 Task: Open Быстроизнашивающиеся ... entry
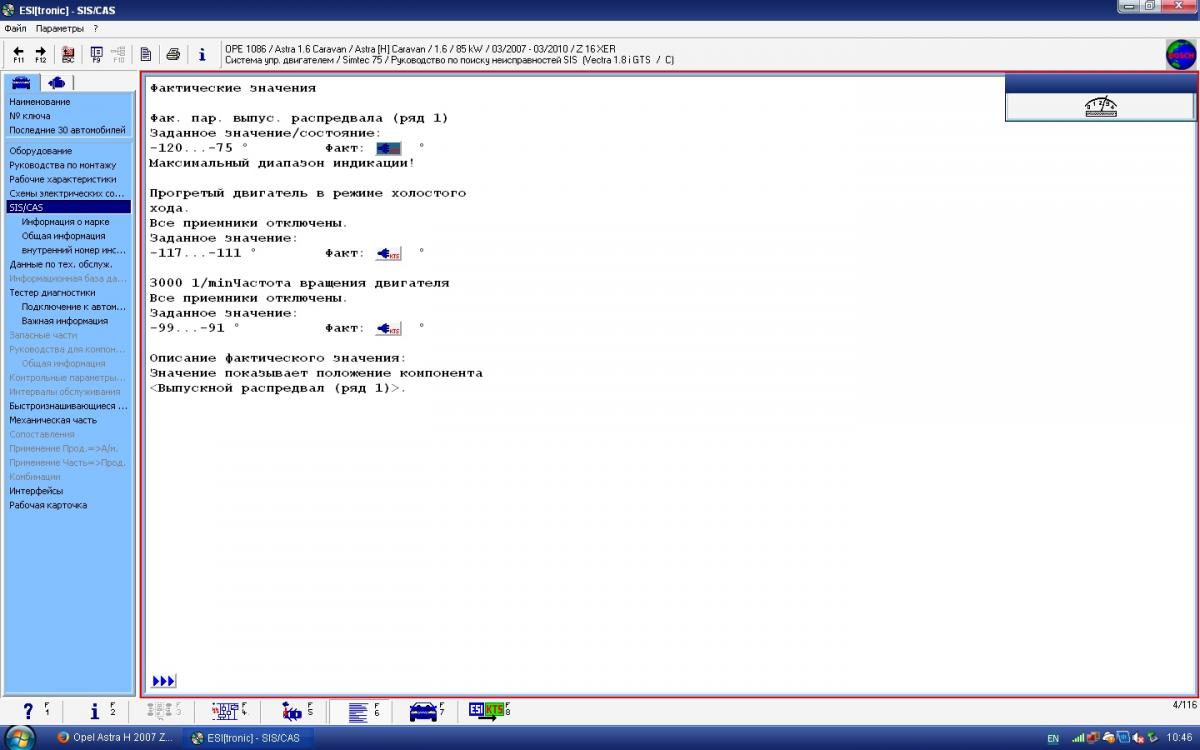pyautogui.click(x=69, y=406)
